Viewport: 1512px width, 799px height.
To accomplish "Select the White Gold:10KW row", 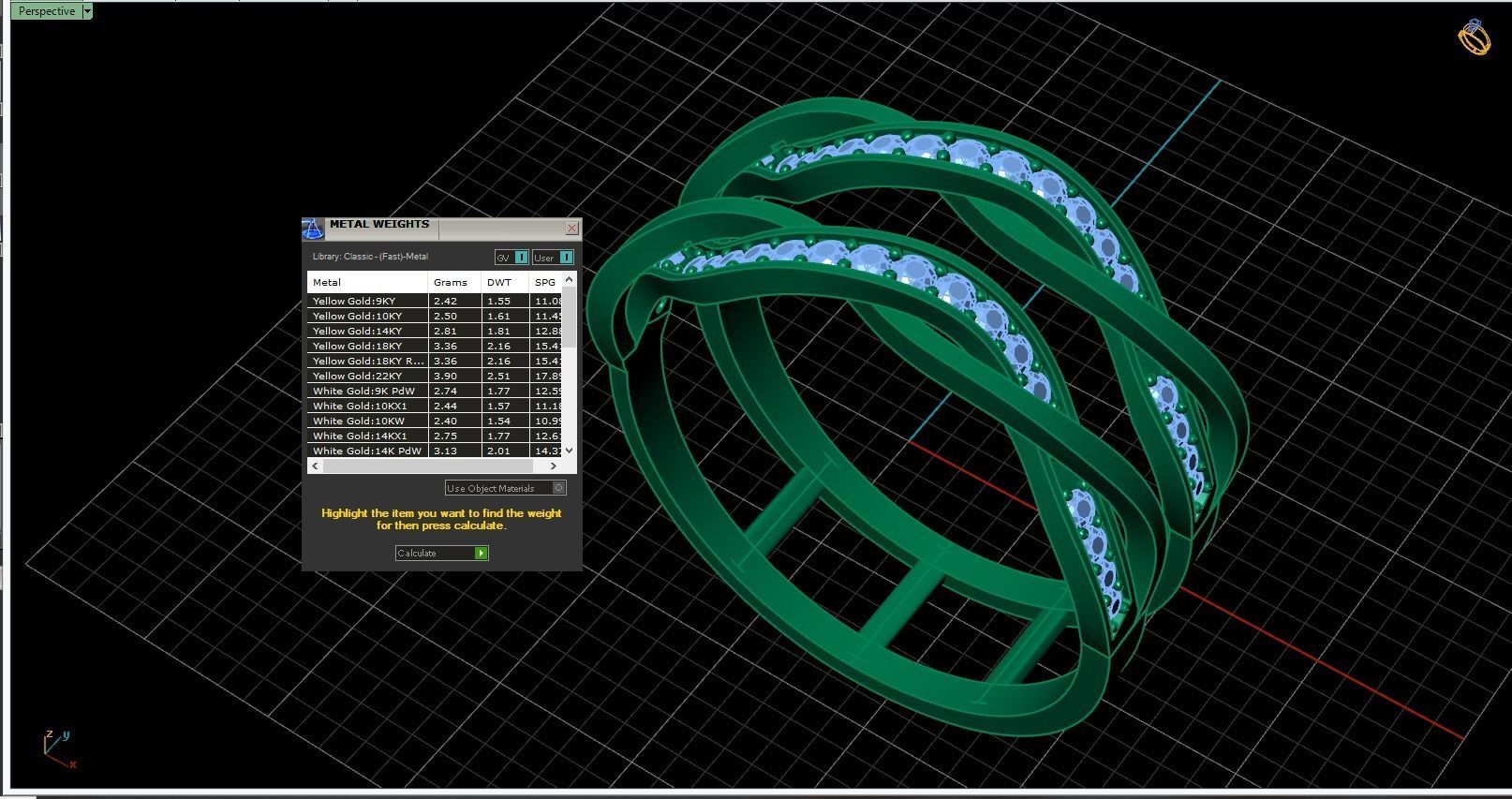I will 435,421.
